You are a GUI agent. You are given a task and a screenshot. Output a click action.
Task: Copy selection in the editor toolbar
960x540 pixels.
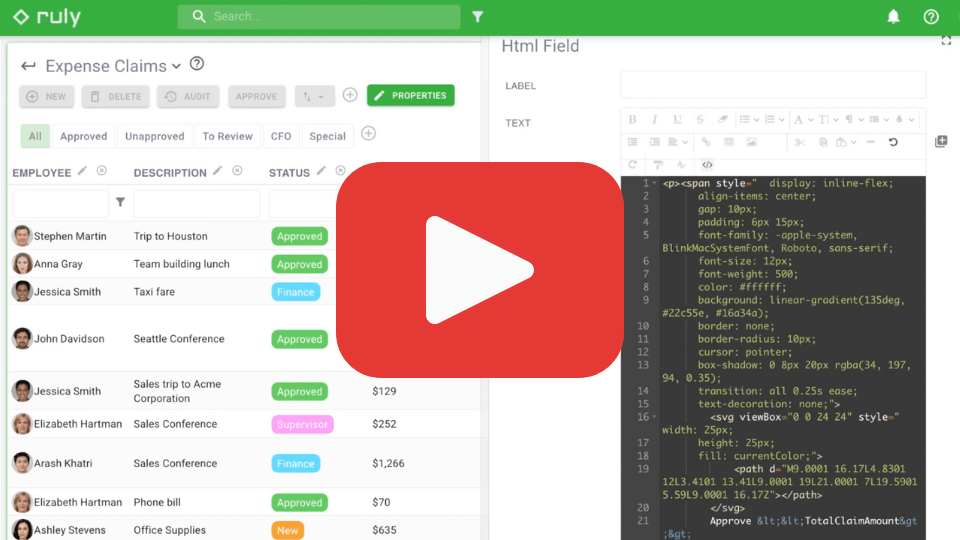pos(823,142)
